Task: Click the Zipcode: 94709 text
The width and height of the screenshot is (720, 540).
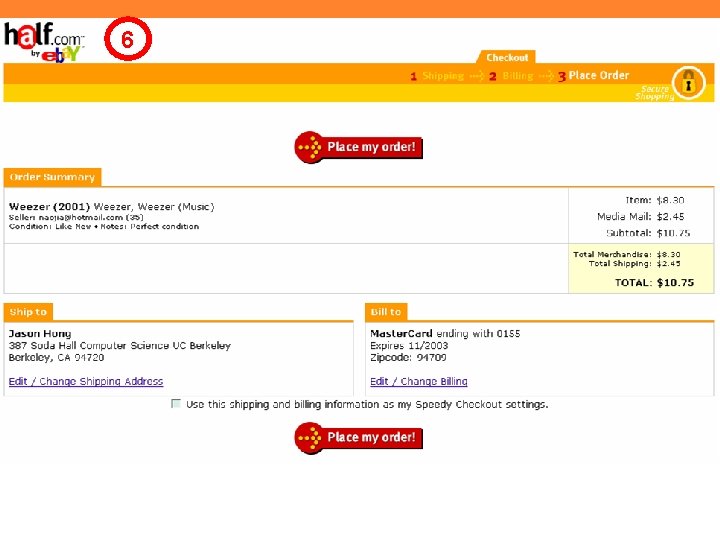Action: click(408, 357)
